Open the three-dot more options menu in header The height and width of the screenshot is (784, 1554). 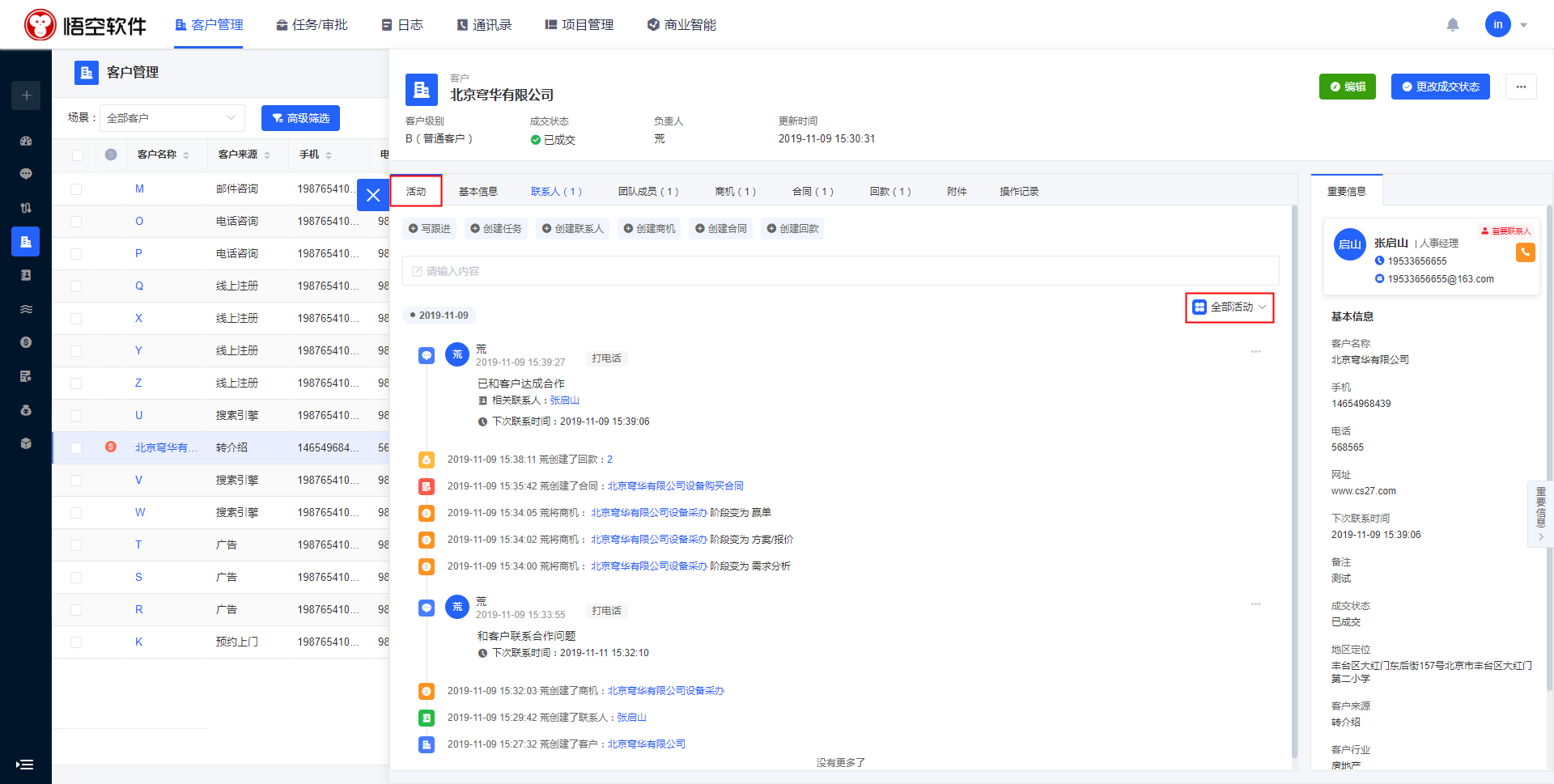[1521, 87]
